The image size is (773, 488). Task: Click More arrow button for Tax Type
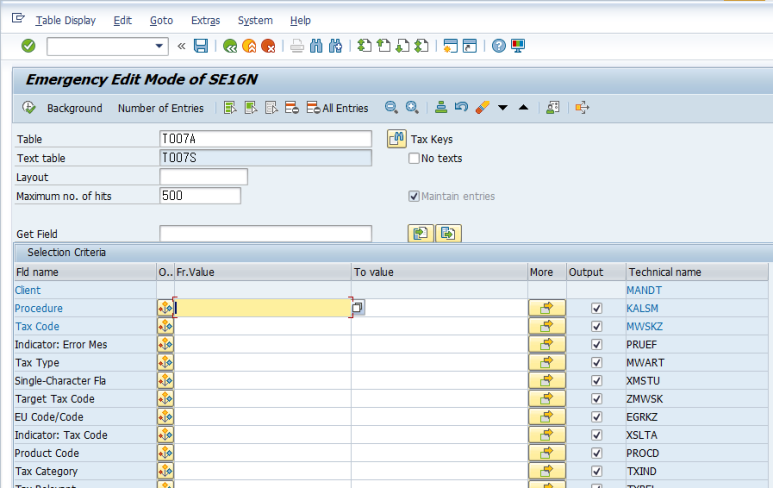(x=546, y=363)
